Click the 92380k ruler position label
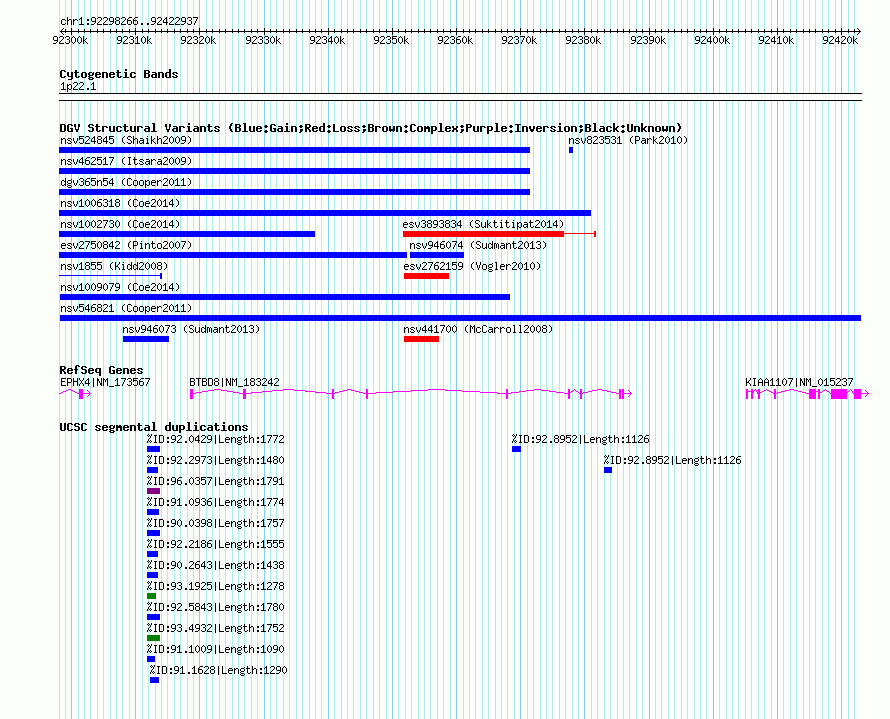Viewport: 890px width, 719px height. click(583, 40)
